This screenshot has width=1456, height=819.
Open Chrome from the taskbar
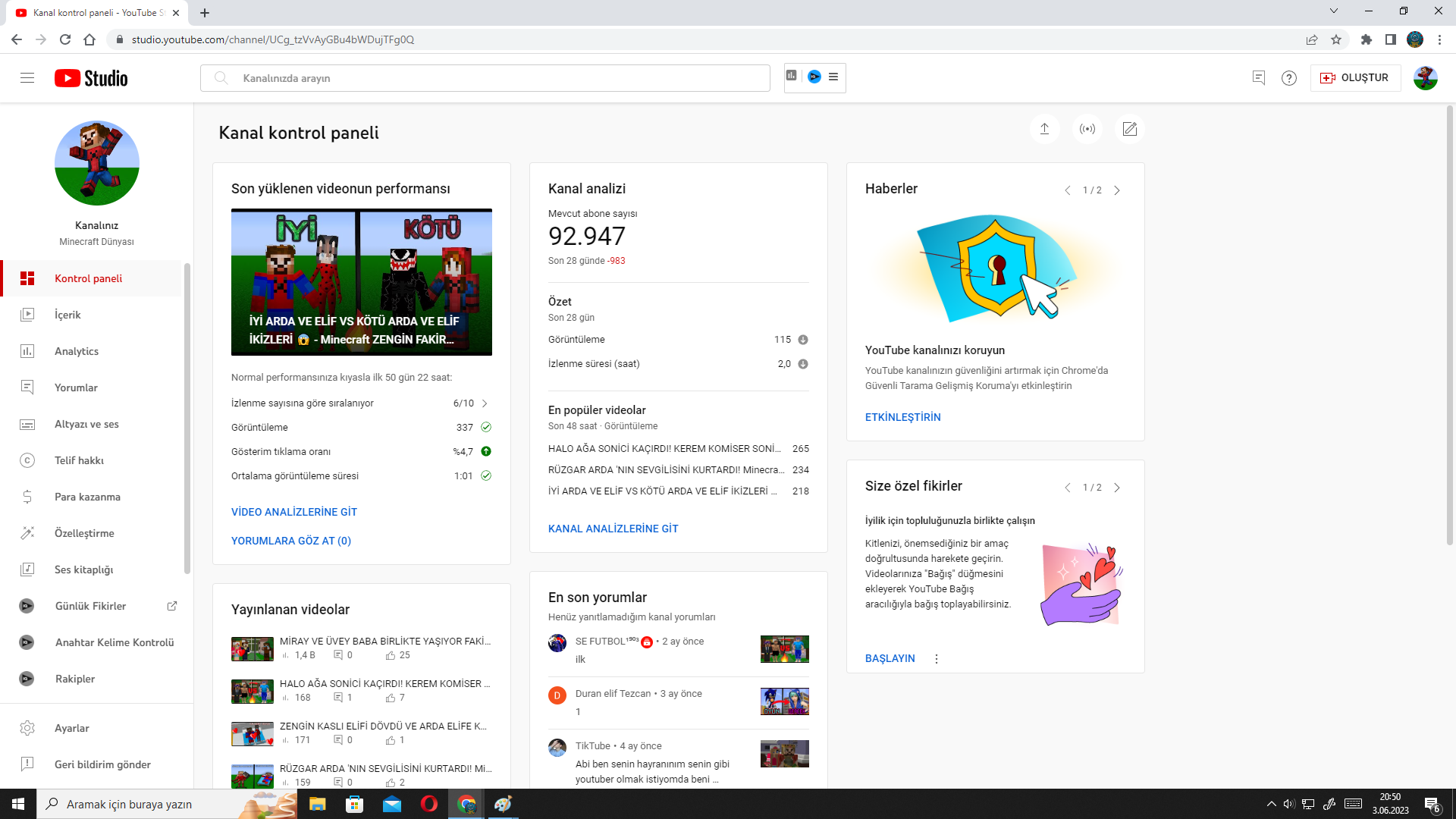click(x=466, y=804)
